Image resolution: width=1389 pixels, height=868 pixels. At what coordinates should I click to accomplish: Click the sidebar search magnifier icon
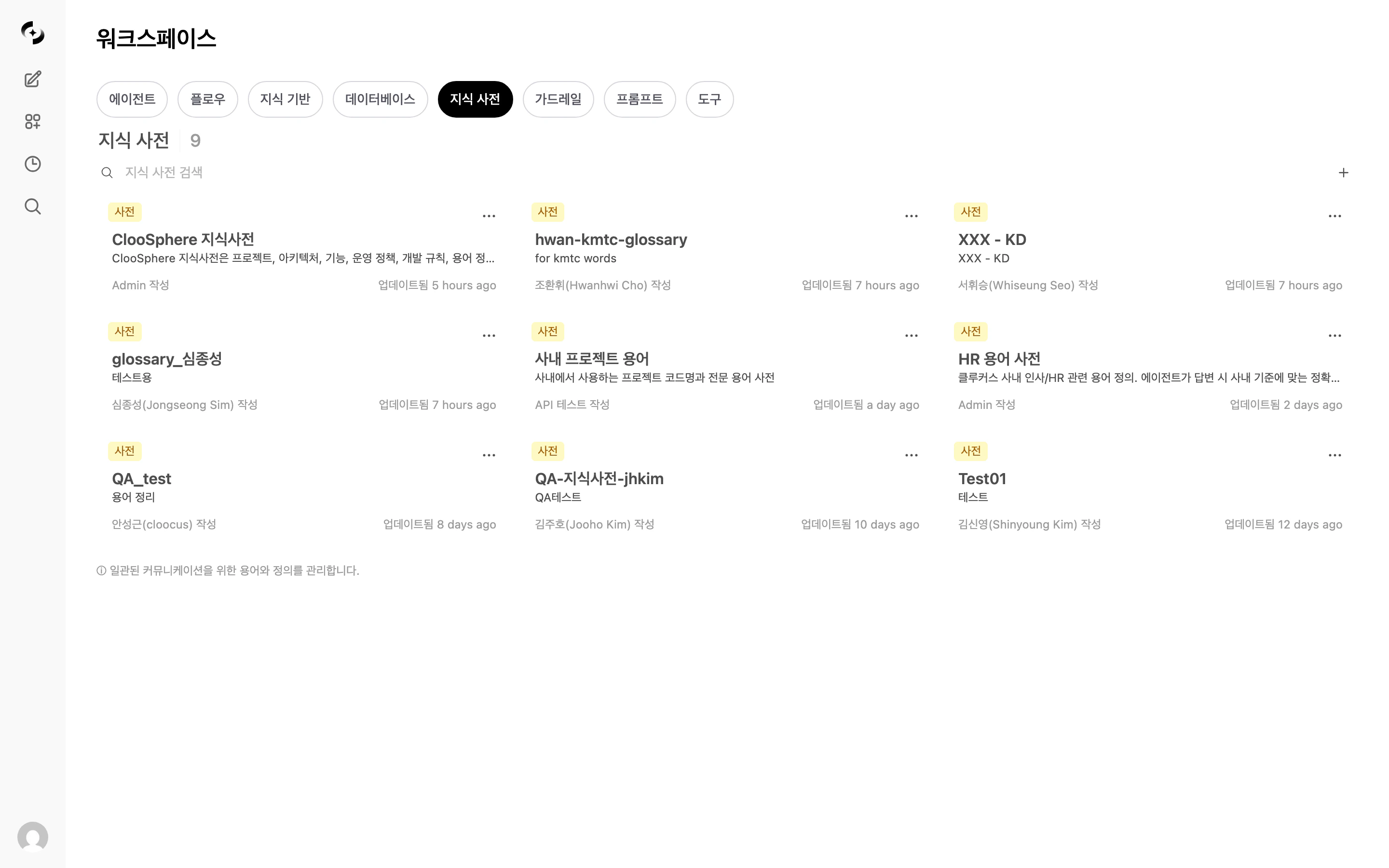point(32,206)
